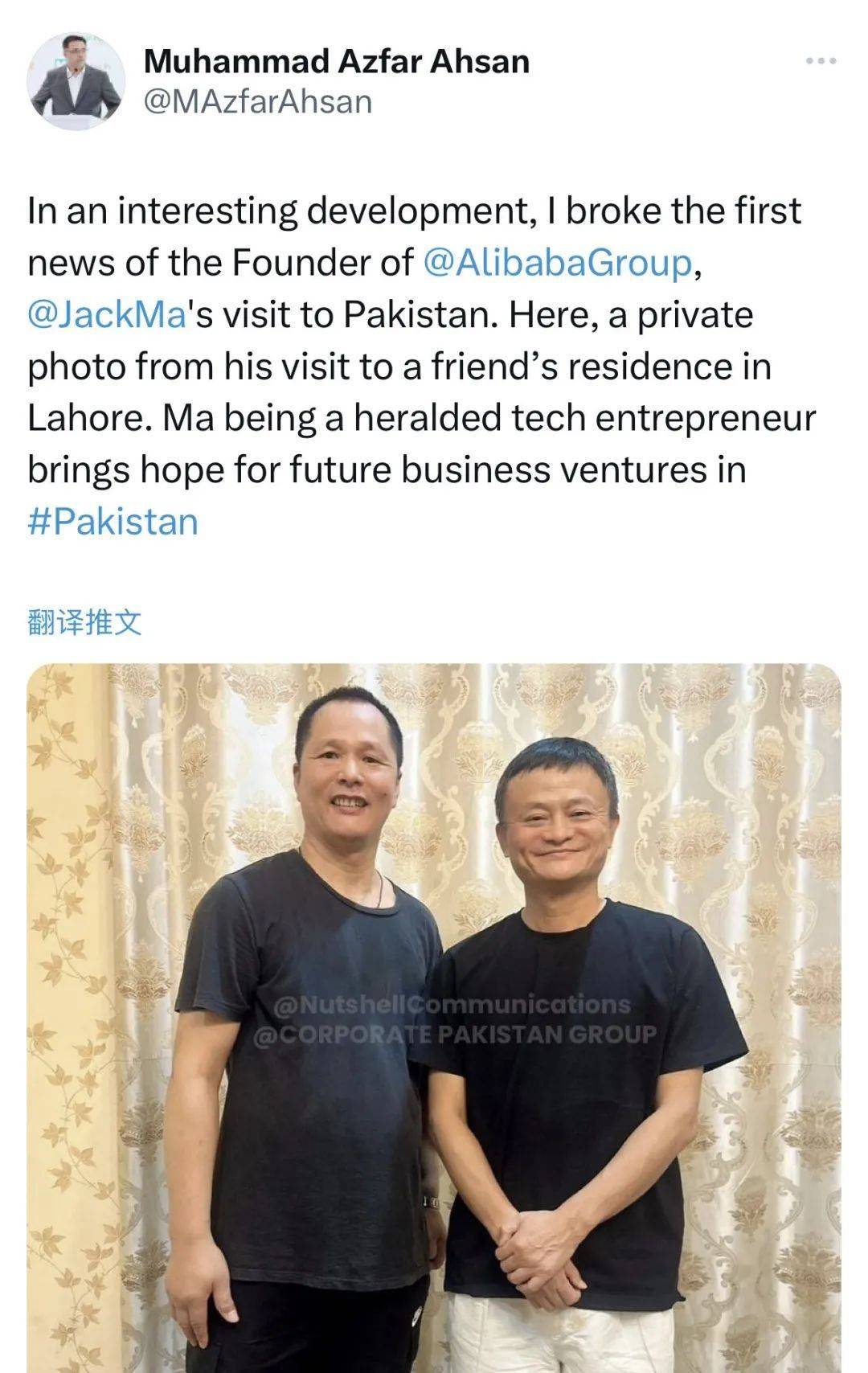This screenshot has height=1373, width=868.
Task: Open the attached photo of two men
Action: tap(434, 1018)
